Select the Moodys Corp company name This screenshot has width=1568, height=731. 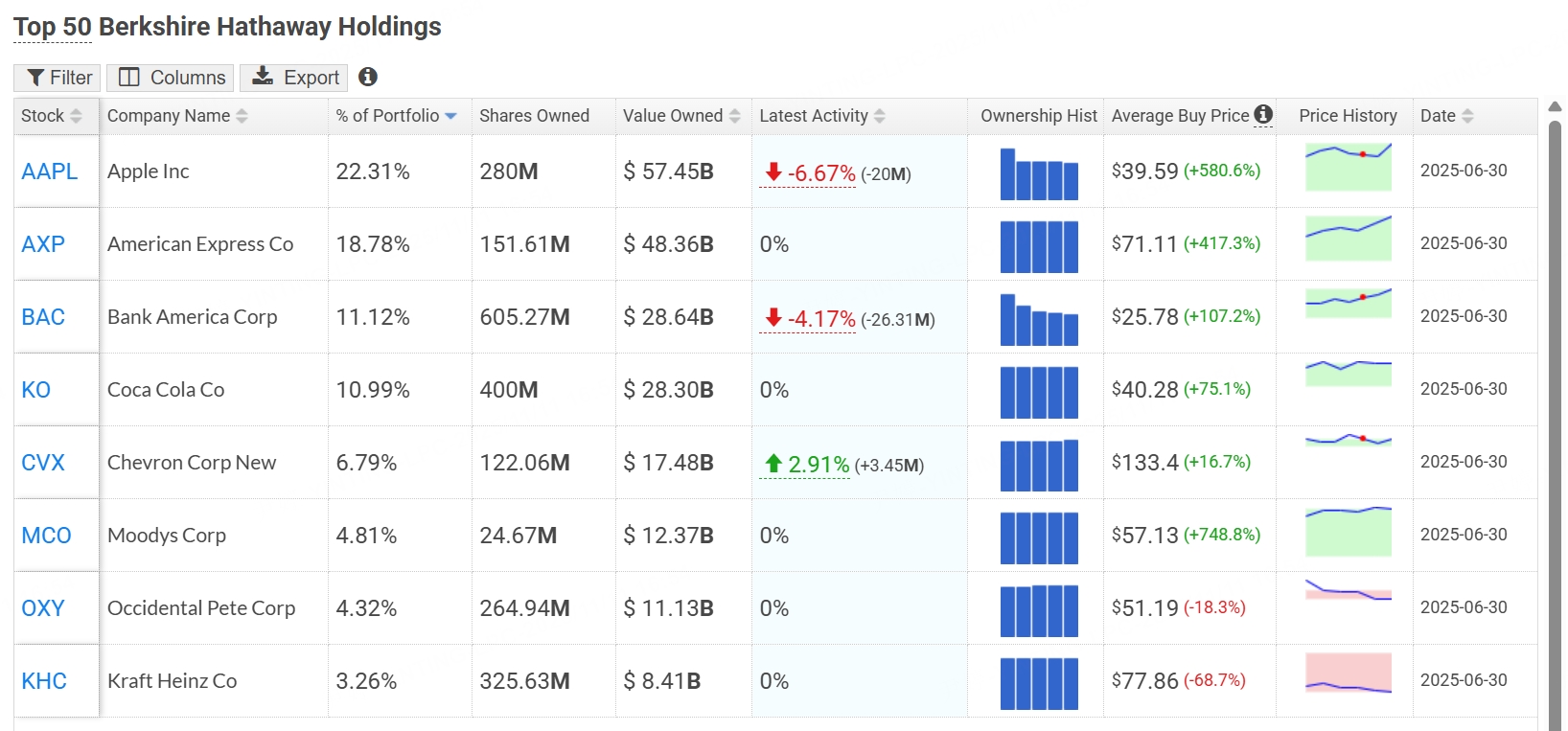tap(167, 536)
